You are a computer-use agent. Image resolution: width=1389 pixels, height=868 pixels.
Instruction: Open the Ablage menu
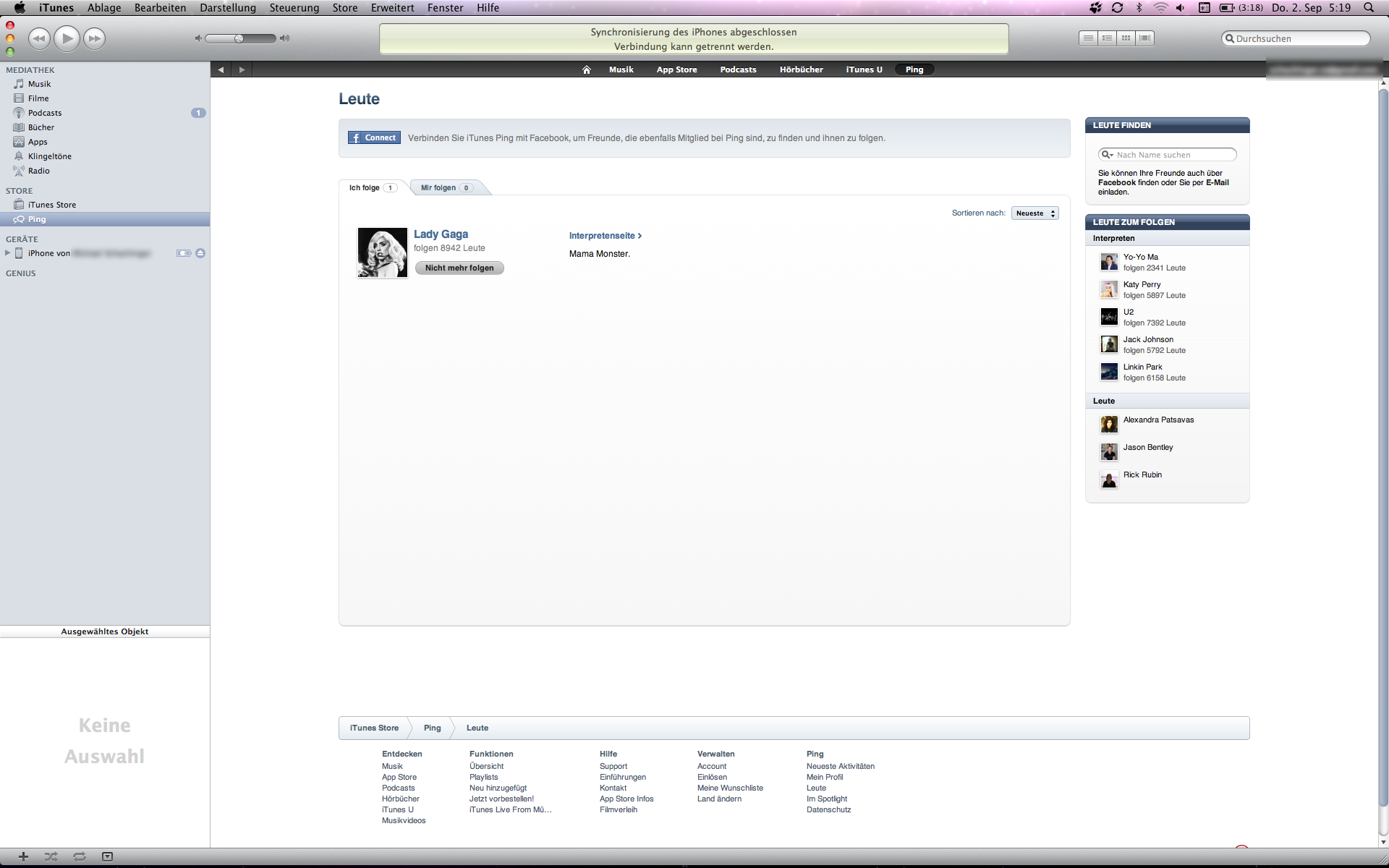tap(104, 8)
